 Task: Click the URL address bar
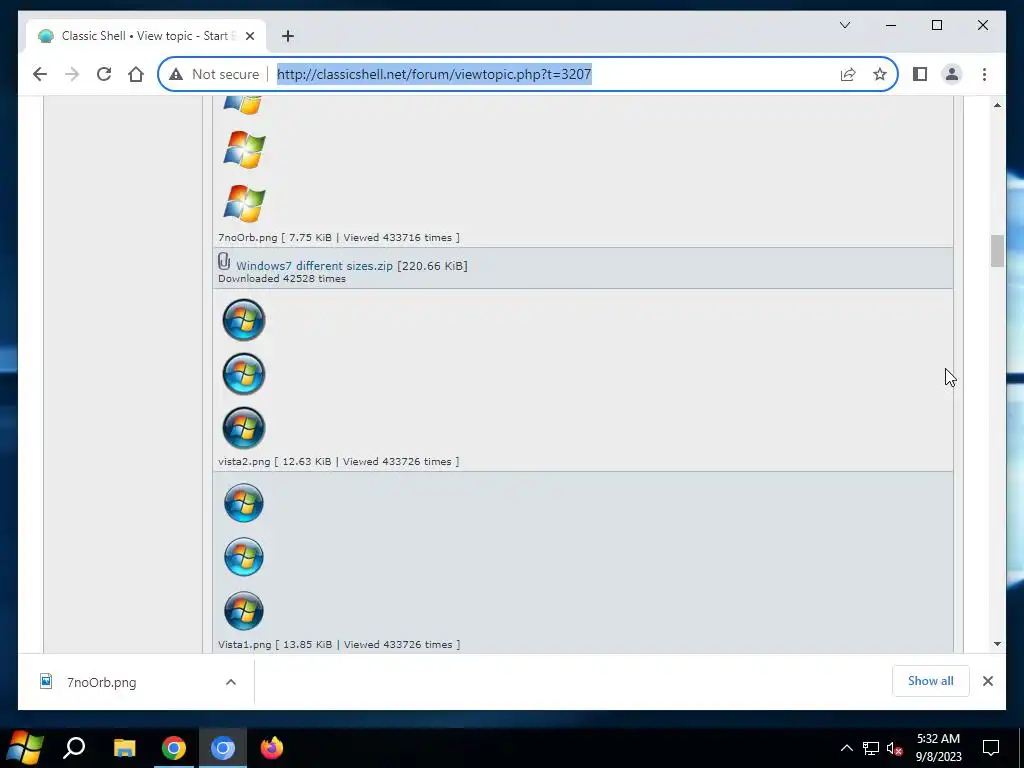coord(434,74)
